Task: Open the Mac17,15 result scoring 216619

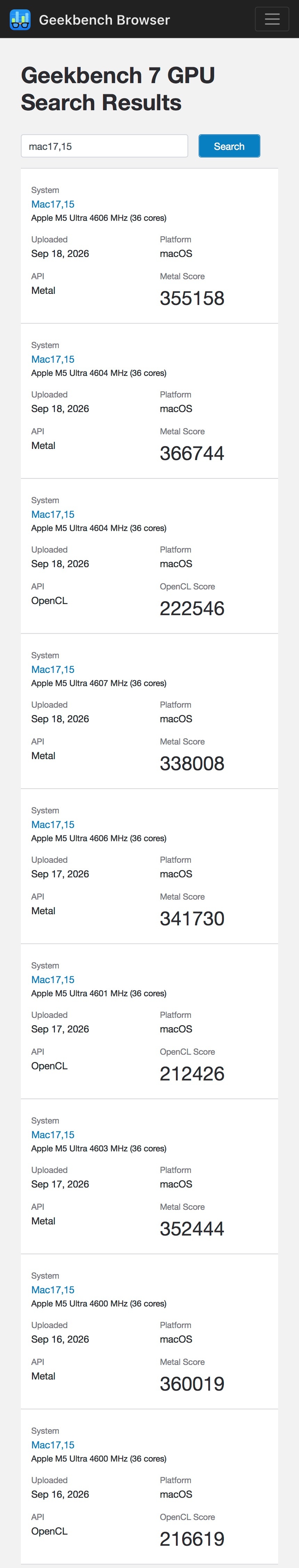Action: [53, 1445]
